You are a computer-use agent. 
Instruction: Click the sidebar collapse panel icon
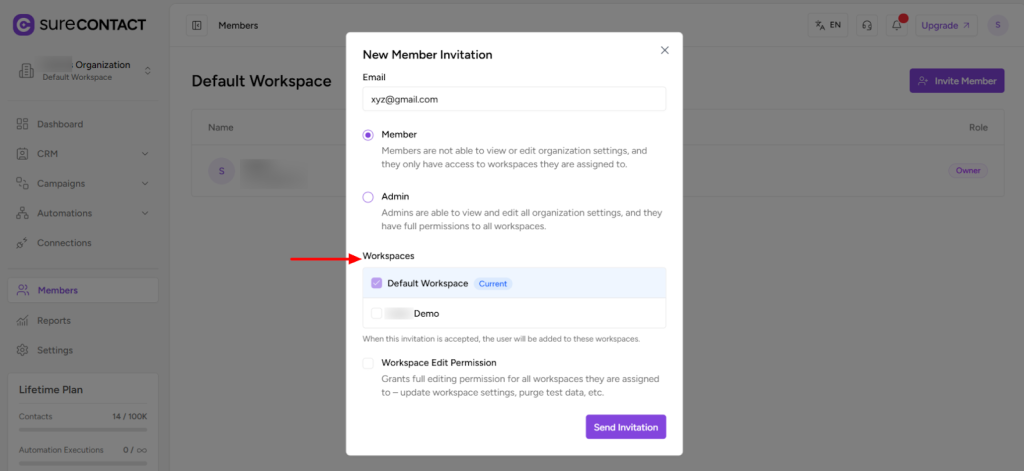197,25
